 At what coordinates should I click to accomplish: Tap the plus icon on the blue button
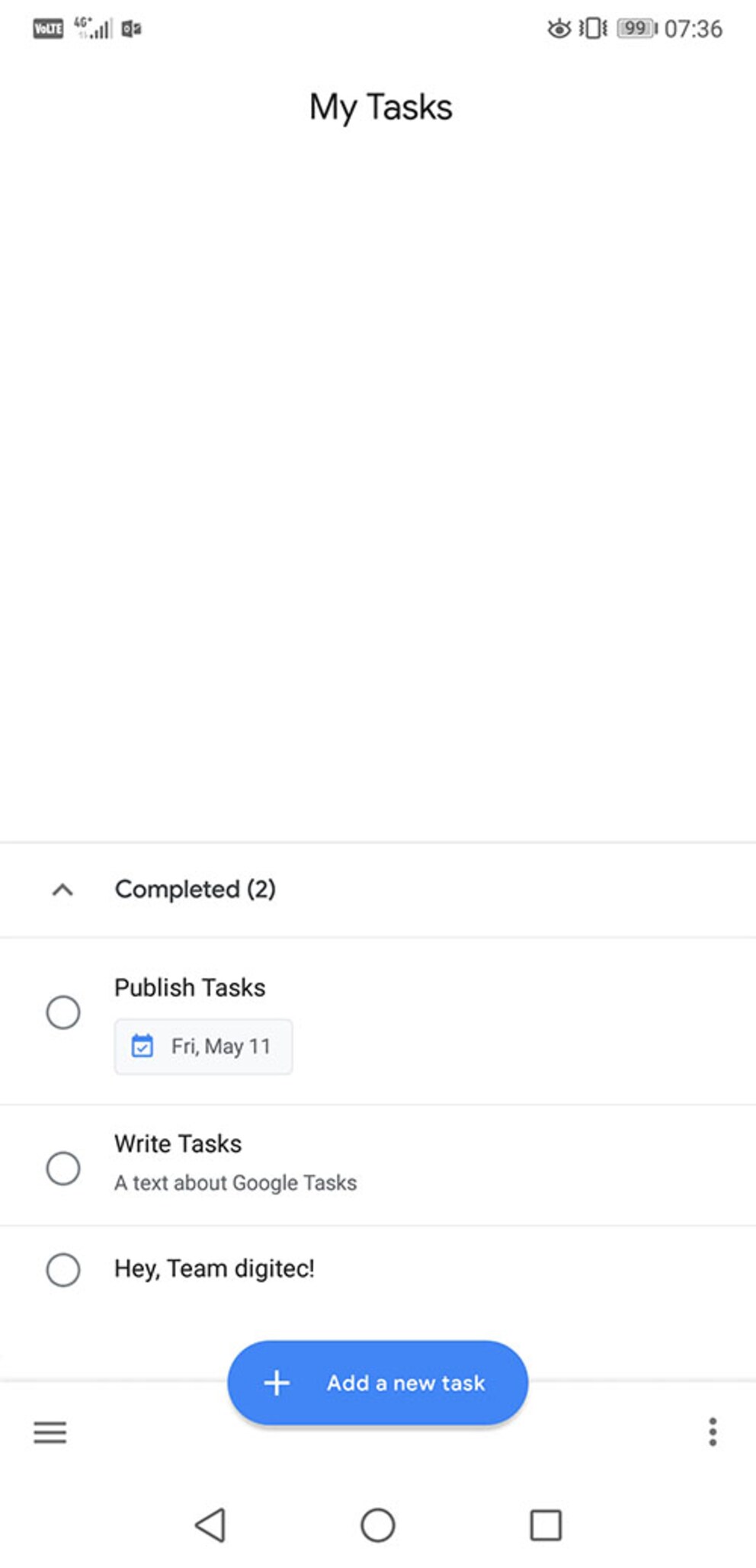pos(277,1382)
